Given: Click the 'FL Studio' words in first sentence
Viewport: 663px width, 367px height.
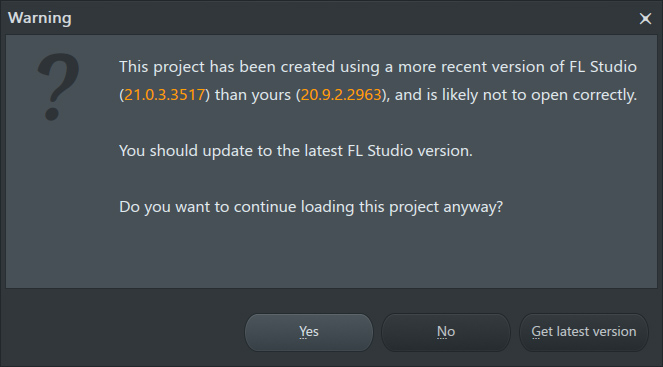Looking at the screenshot, I should pos(603,67).
